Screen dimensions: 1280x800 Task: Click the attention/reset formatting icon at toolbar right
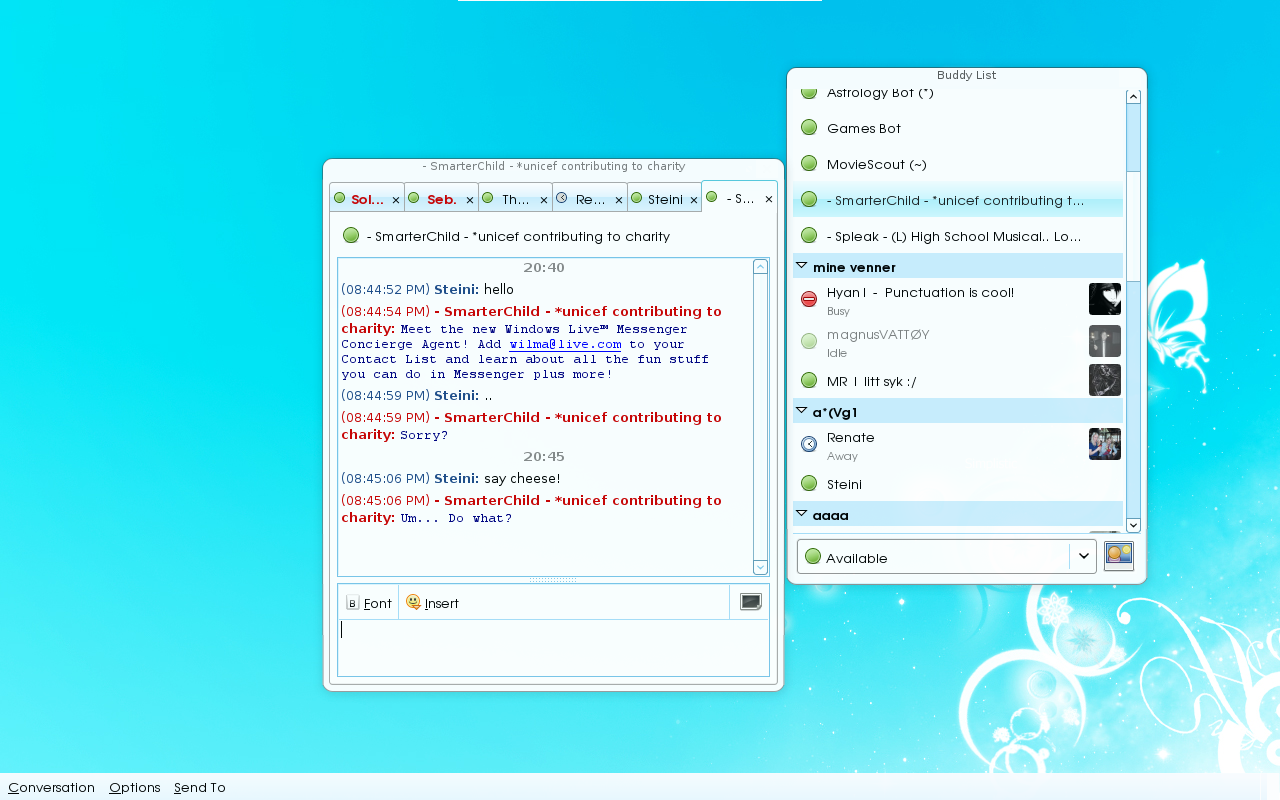(751, 602)
